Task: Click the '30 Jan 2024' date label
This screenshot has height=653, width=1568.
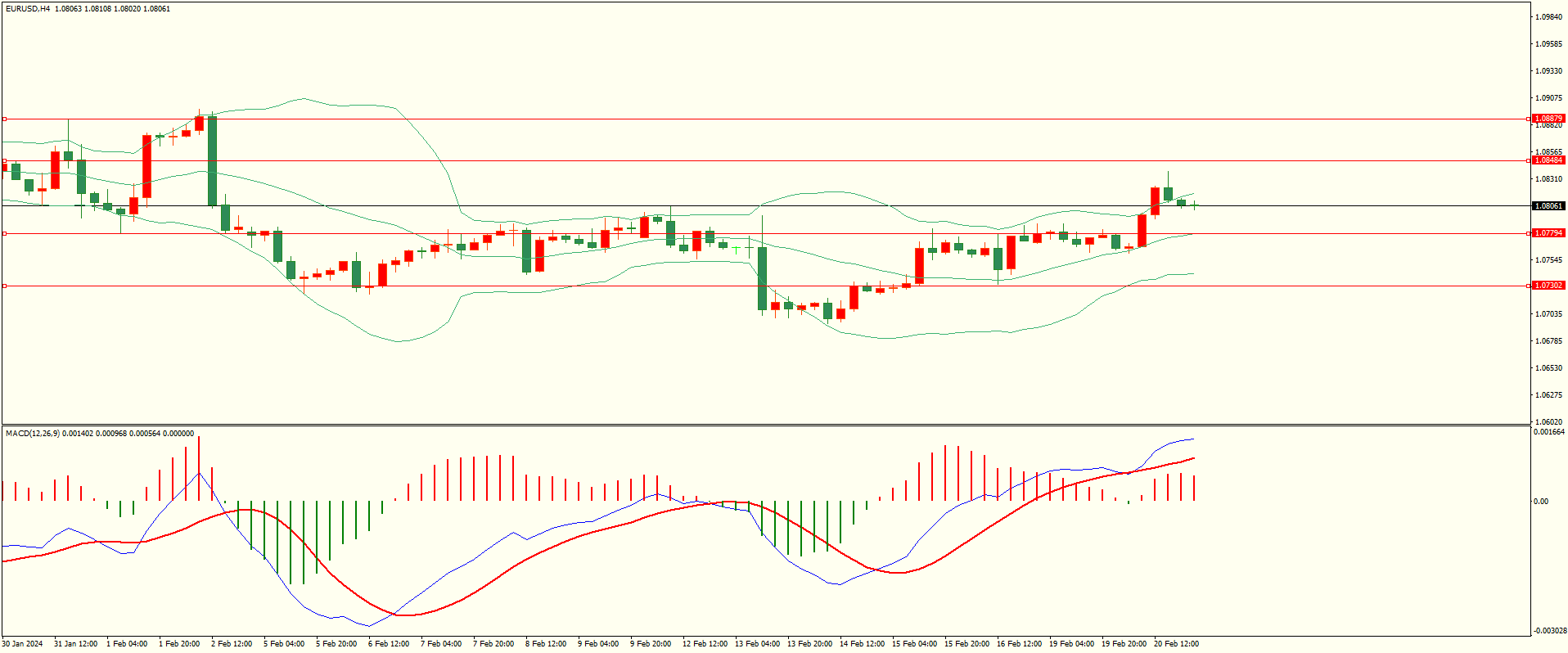Action: point(22,644)
